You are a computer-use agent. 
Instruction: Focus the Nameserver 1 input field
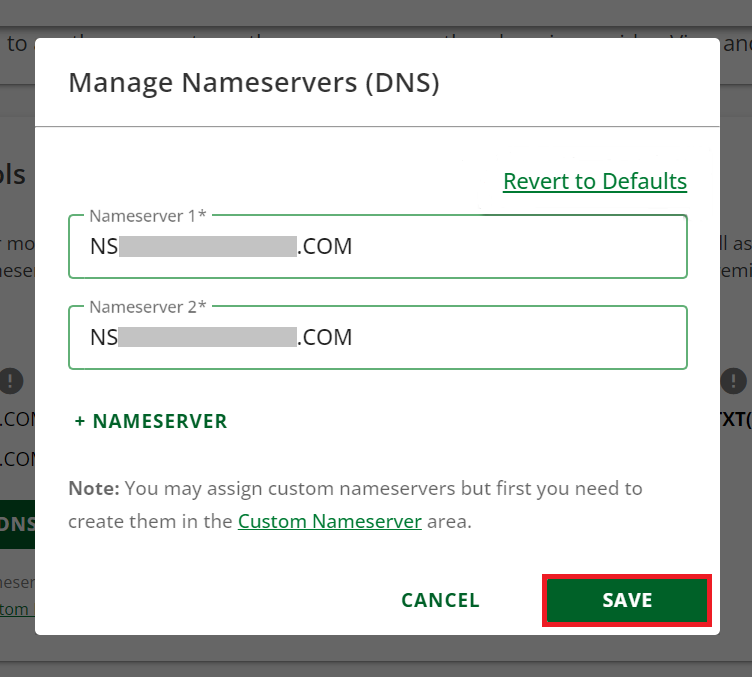coord(500,246)
